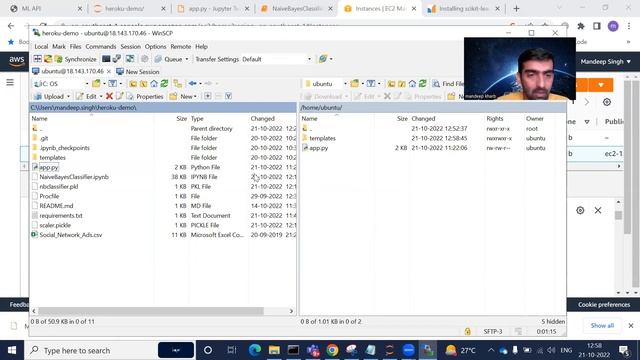
Task: Open local Properties
Action: pyautogui.click(x=145, y=96)
